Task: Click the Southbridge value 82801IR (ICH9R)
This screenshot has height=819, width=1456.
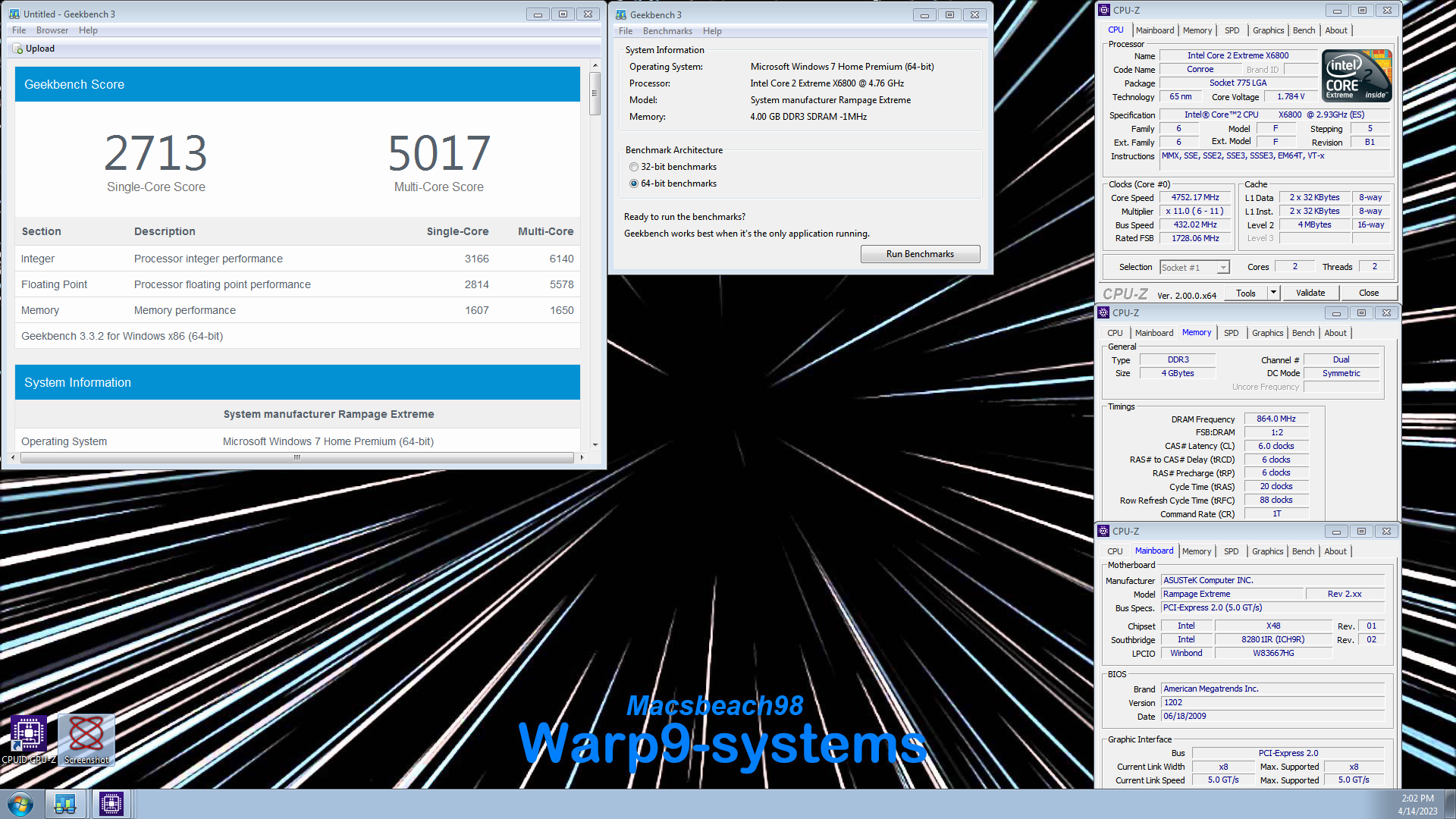Action: tap(1273, 639)
